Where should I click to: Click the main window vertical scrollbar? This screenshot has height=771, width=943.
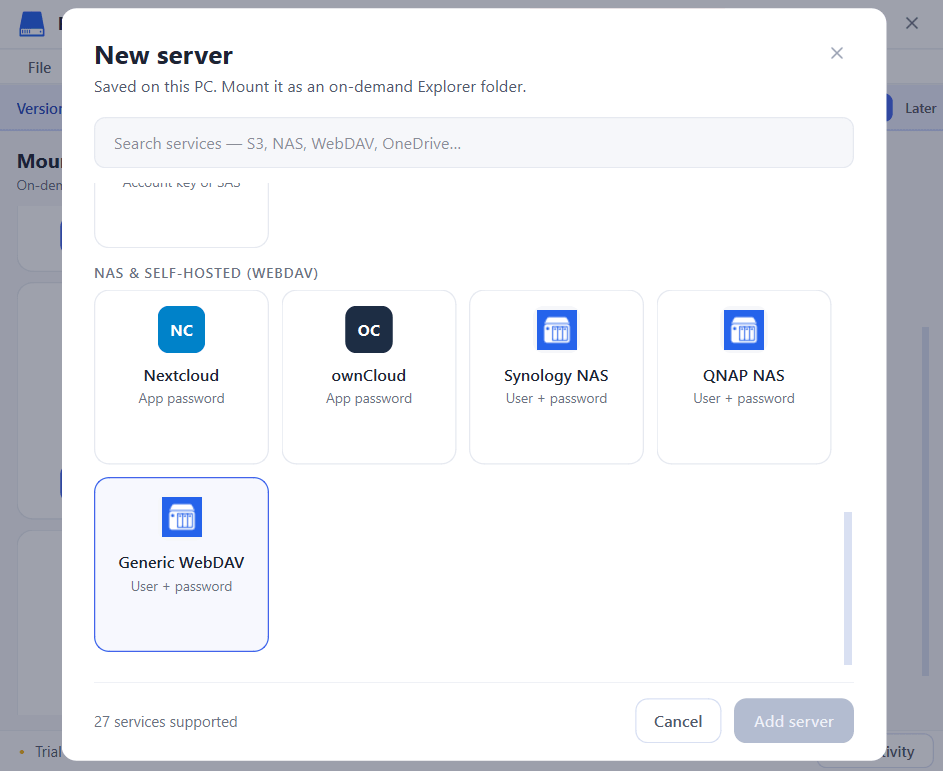926,501
